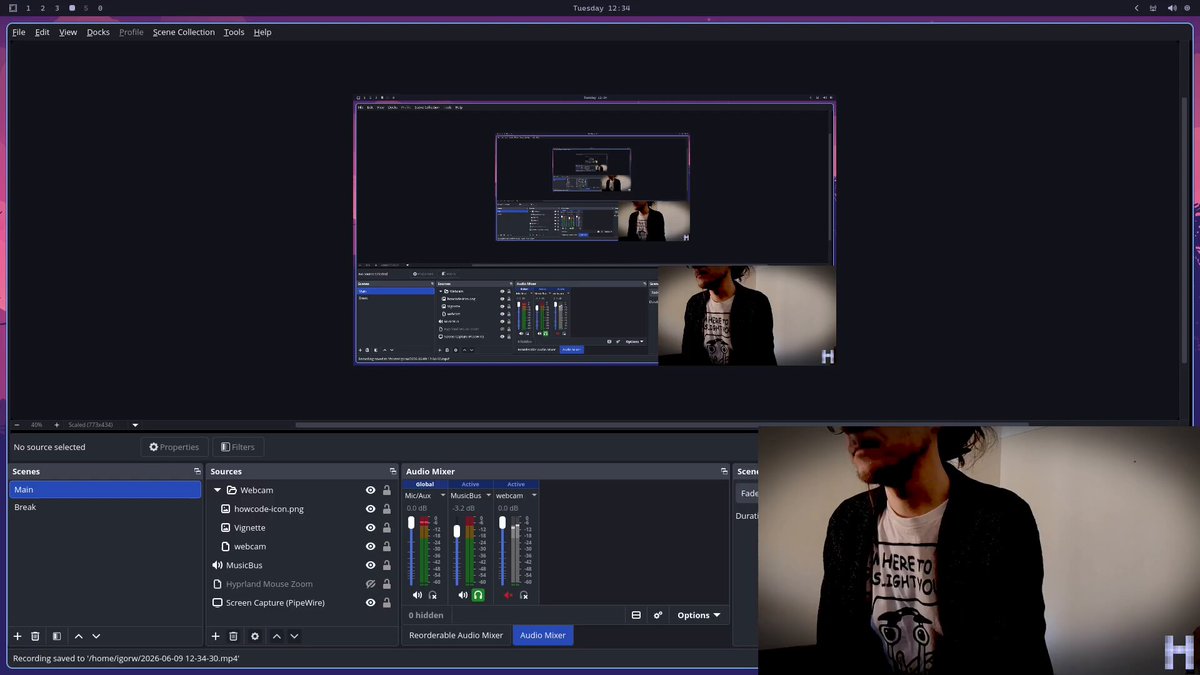Select the Break scene
The image size is (1200, 675).
(x=105, y=508)
